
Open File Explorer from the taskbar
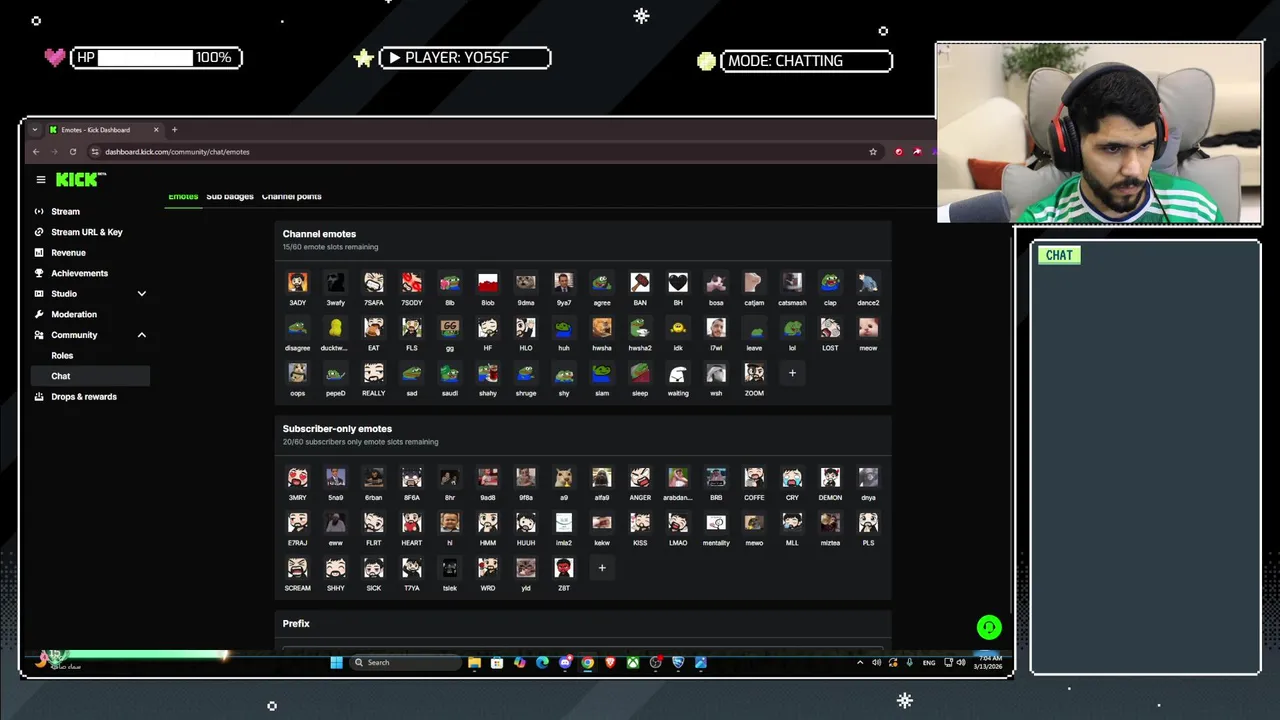tap(474, 662)
